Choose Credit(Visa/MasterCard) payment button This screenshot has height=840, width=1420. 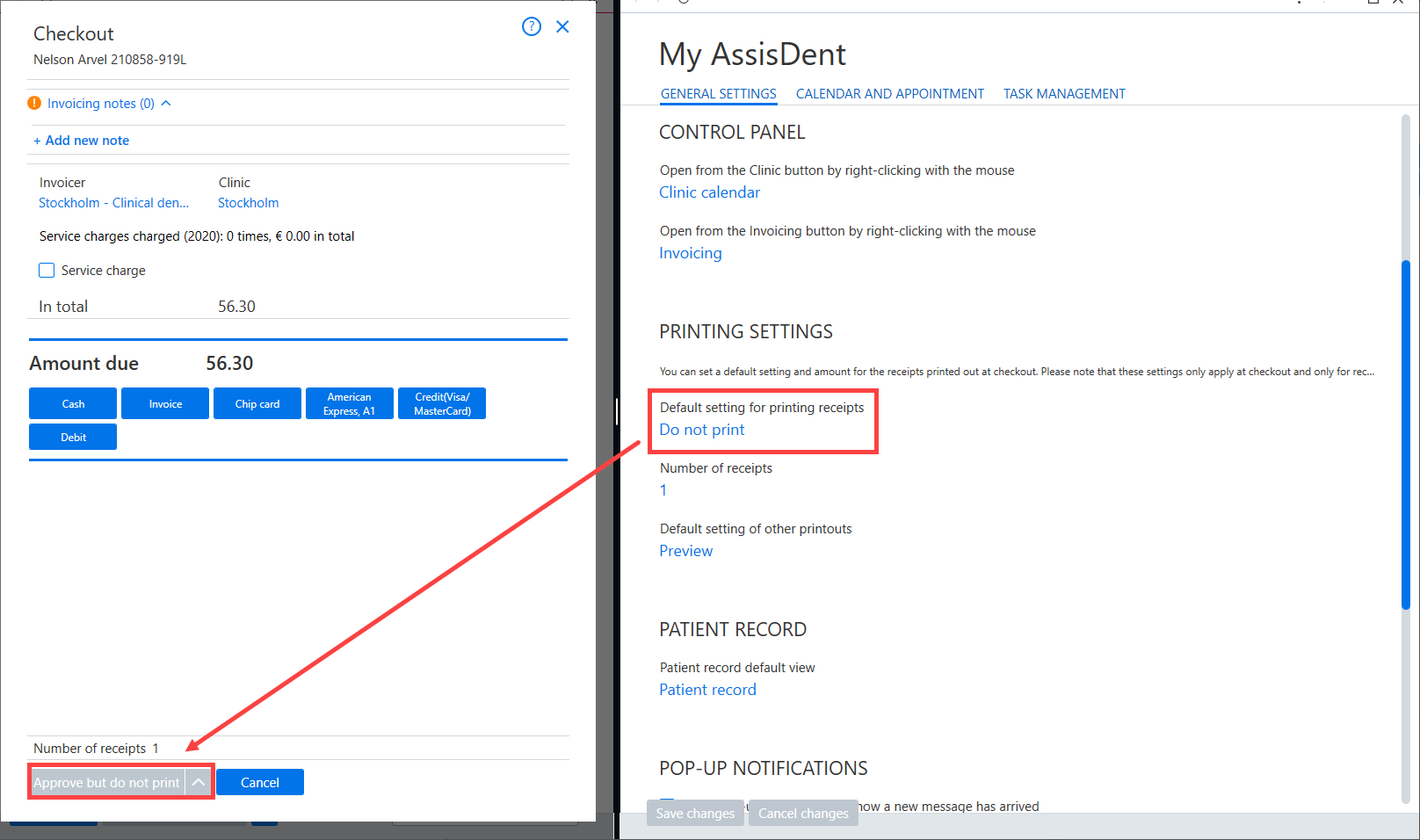[442, 403]
